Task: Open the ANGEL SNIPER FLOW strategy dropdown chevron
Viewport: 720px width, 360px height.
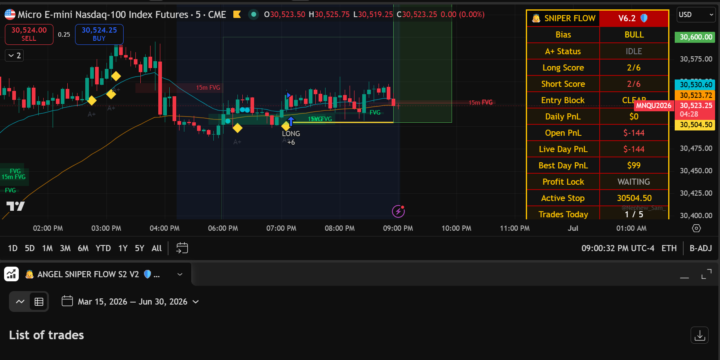Action: click(180, 275)
